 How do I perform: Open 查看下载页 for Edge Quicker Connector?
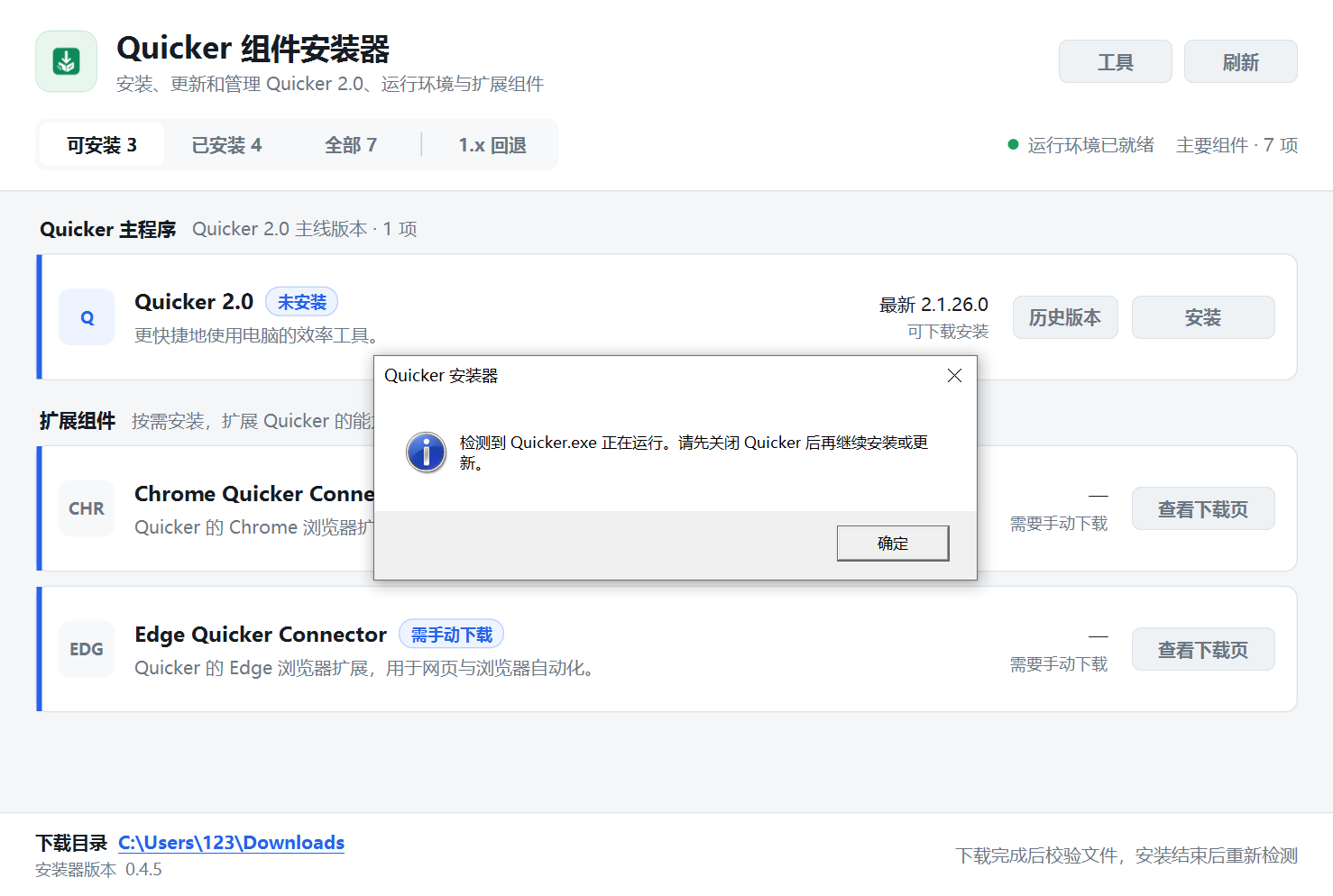coord(1203,649)
